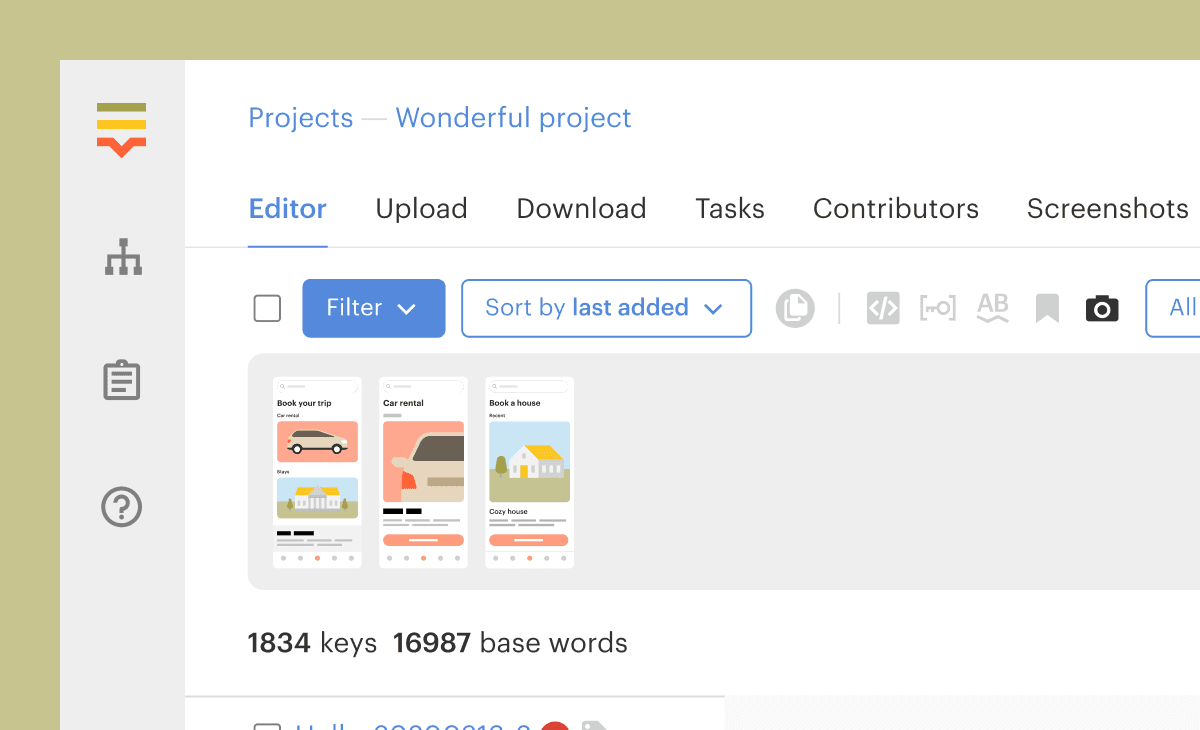Open the clipboard tasks sidebar icon
This screenshot has width=1200, height=730.
point(122,381)
